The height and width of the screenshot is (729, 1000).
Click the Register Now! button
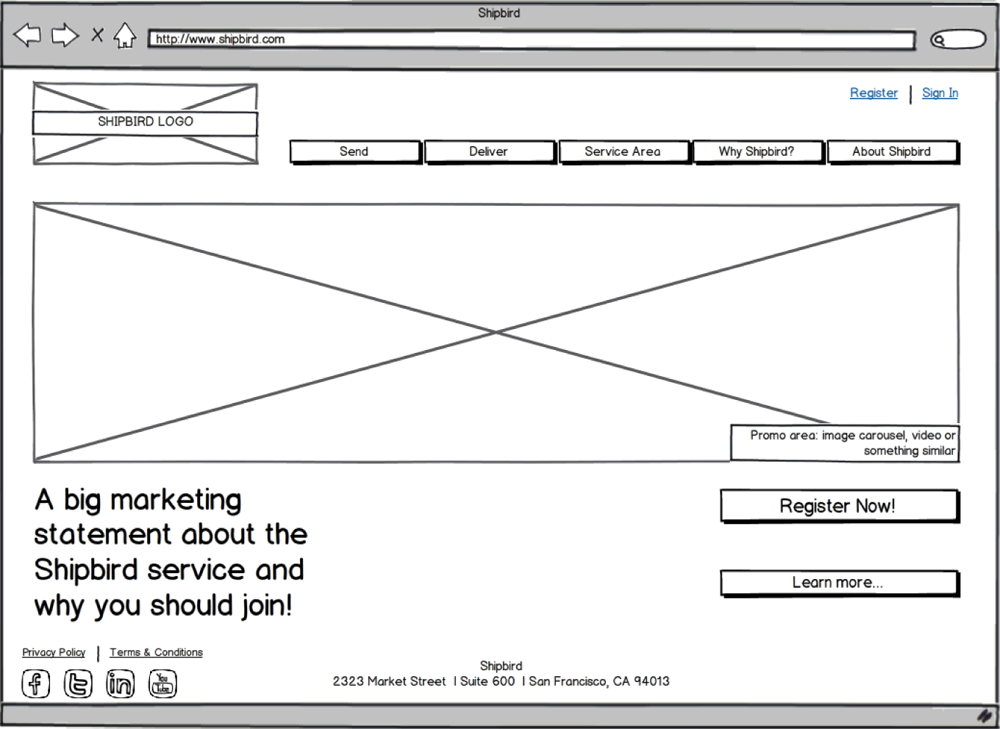839,506
